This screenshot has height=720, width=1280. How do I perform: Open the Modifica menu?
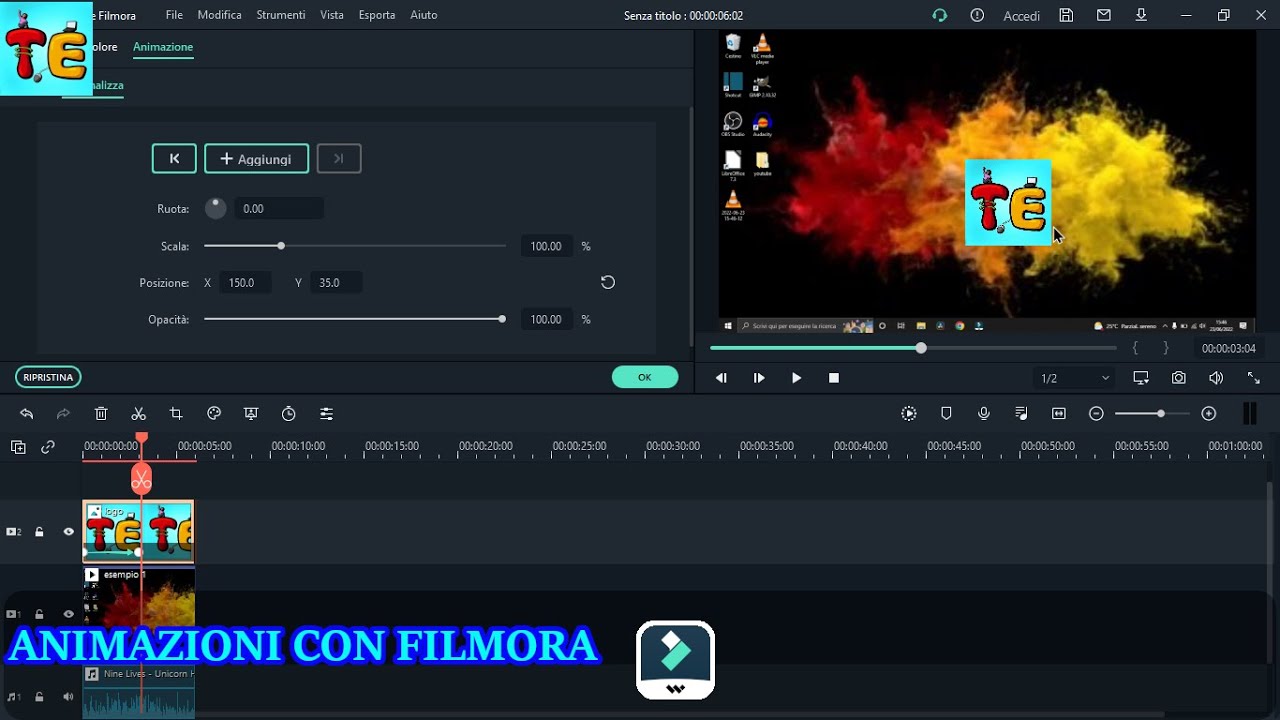(220, 15)
